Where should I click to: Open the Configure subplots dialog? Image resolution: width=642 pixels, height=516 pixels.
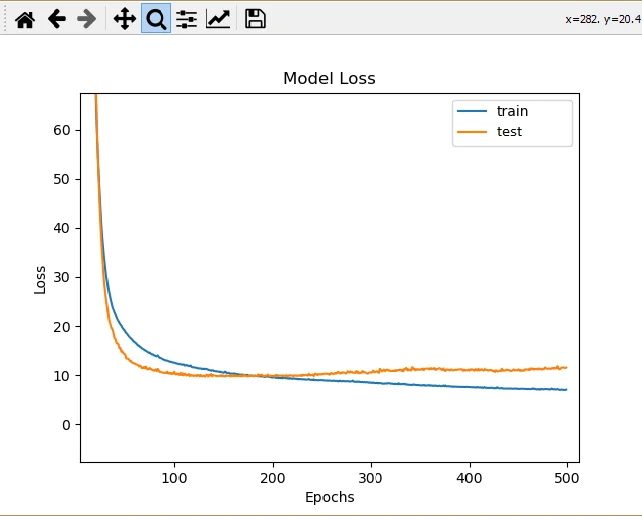(x=186, y=19)
